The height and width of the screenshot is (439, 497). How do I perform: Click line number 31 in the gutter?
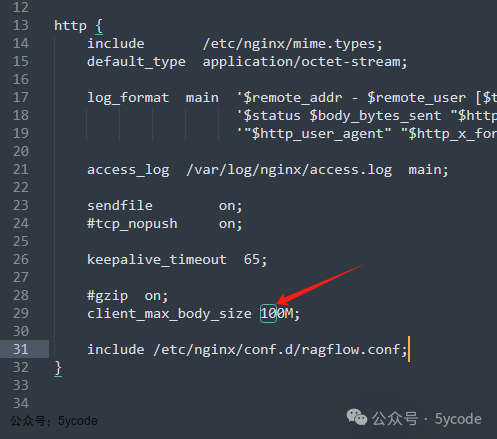(21, 349)
